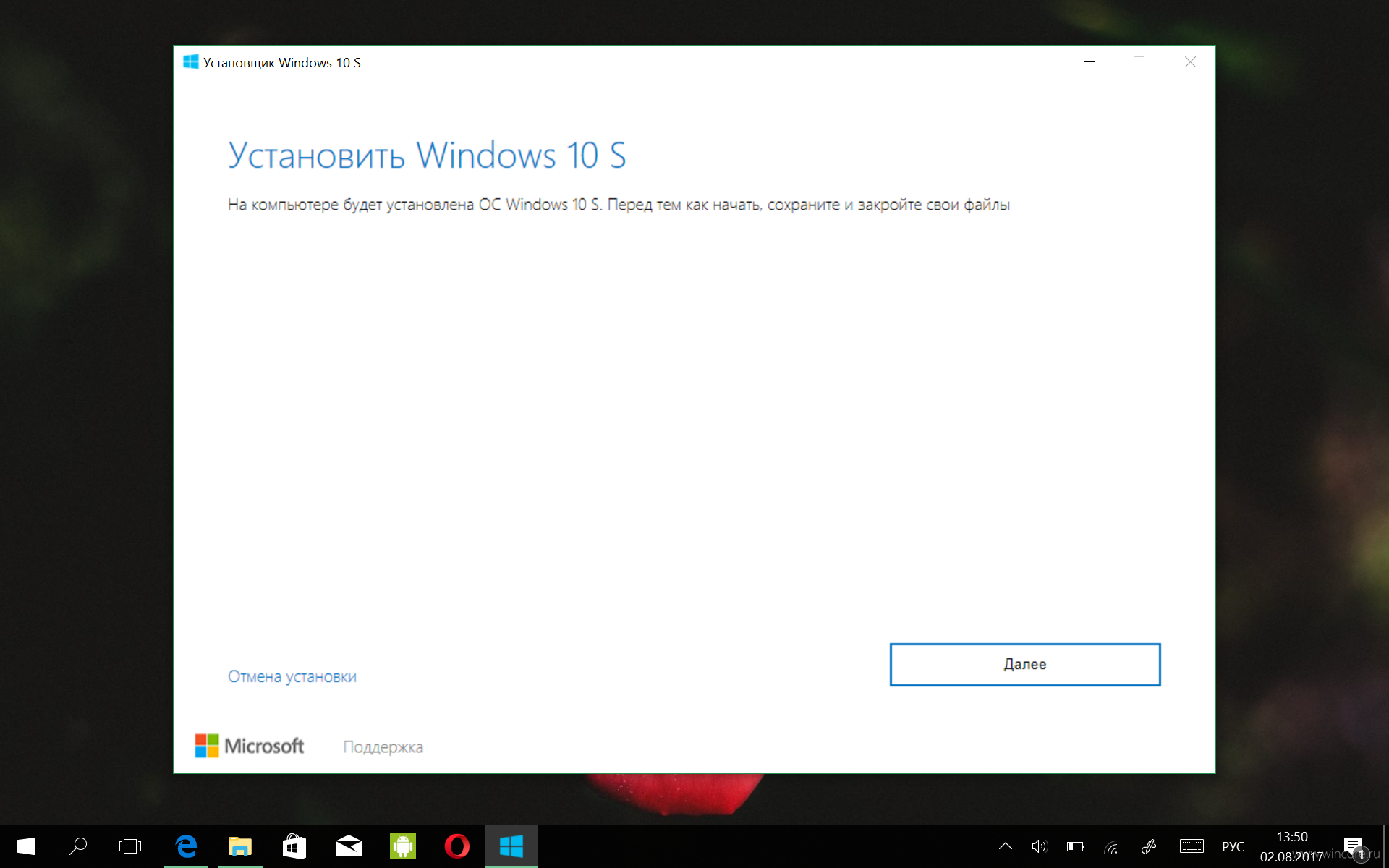Open File Explorer from the taskbar
1389x868 pixels.
pos(240,846)
